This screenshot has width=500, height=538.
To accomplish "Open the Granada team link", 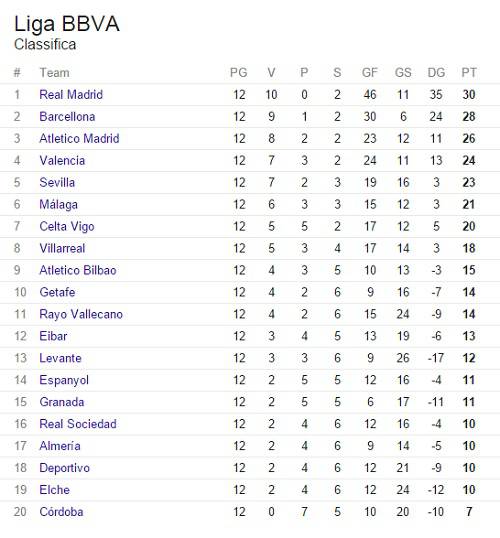I will click(62, 402).
